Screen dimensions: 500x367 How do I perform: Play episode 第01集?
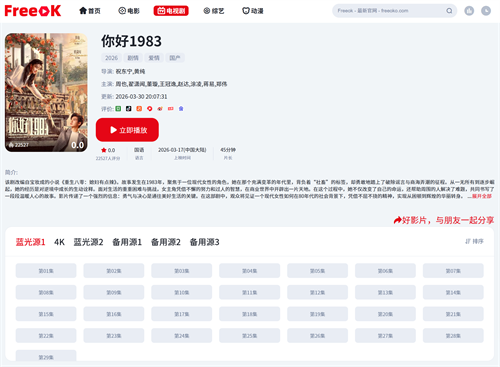(46, 271)
